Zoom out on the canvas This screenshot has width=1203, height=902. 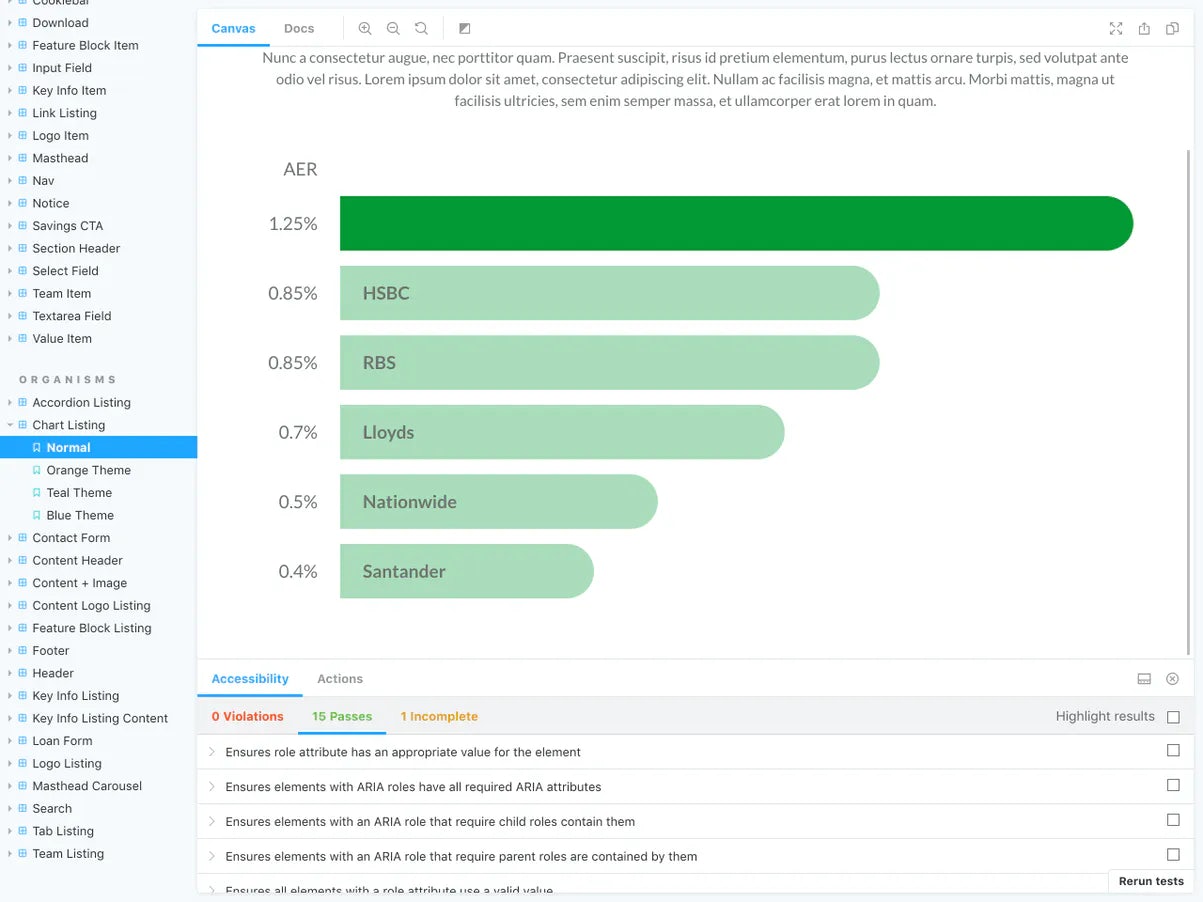pyautogui.click(x=393, y=29)
